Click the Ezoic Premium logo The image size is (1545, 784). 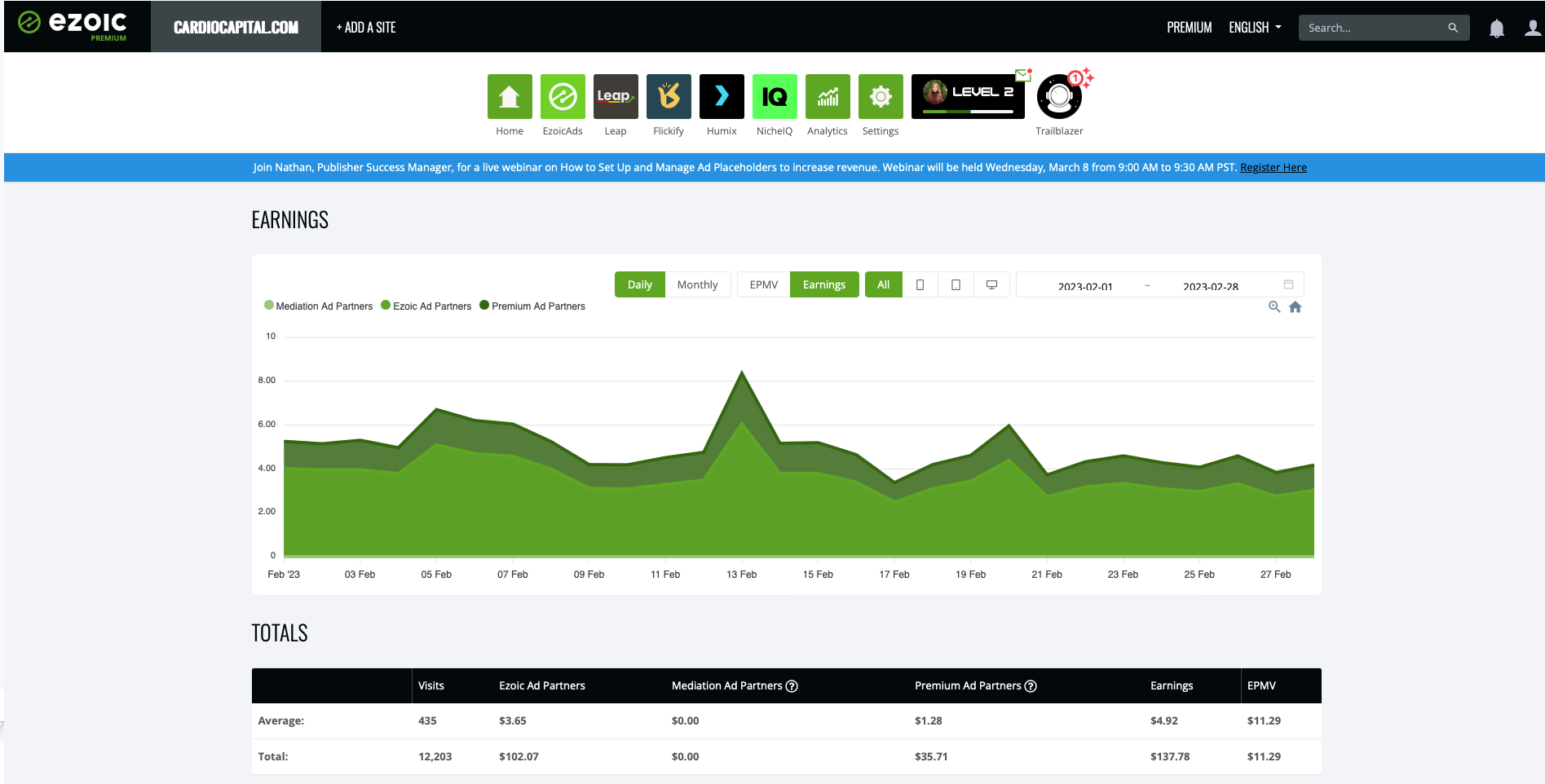tap(73, 25)
